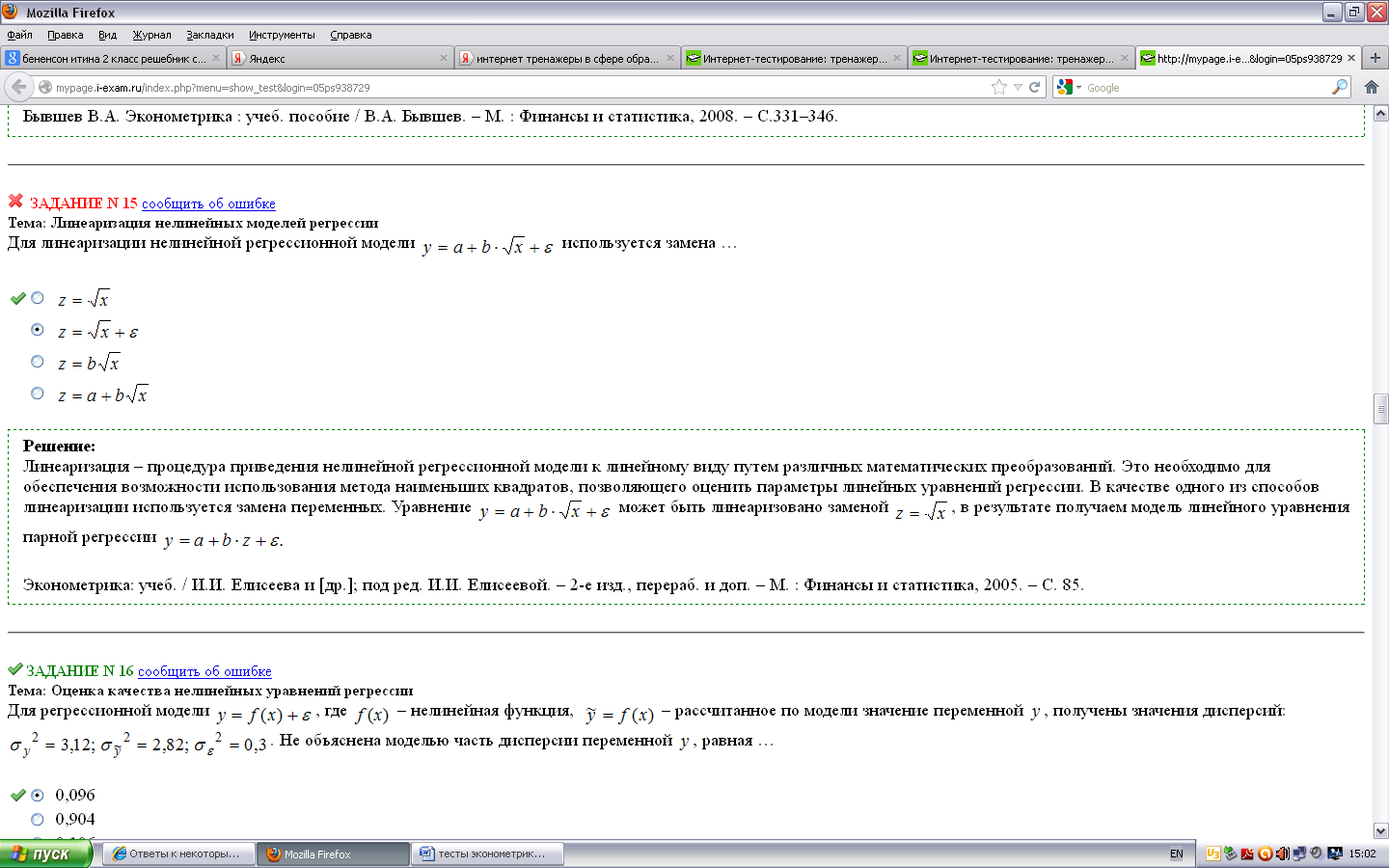Viewport: 1389px width, 868px height.
Task: Close the Яндекс tab
Action: pos(444,58)
